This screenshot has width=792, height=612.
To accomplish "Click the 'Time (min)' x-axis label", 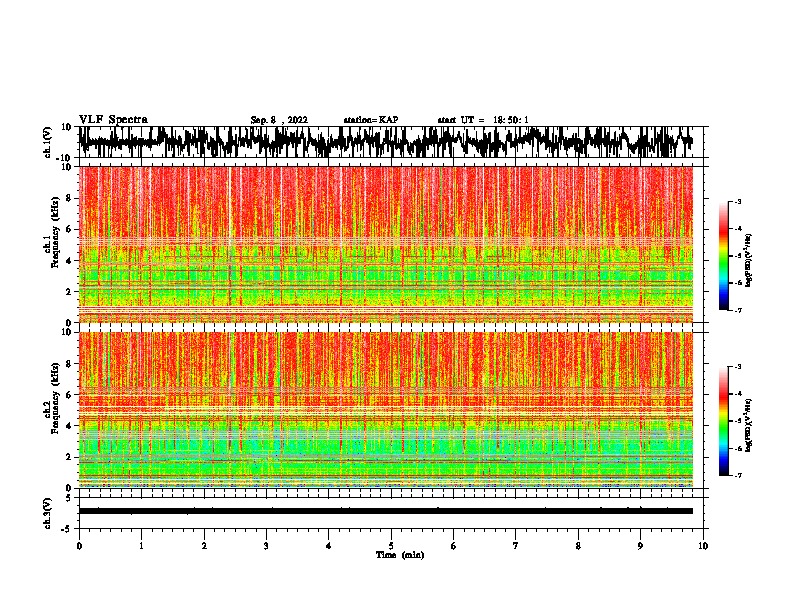I will tap(400, 555).
